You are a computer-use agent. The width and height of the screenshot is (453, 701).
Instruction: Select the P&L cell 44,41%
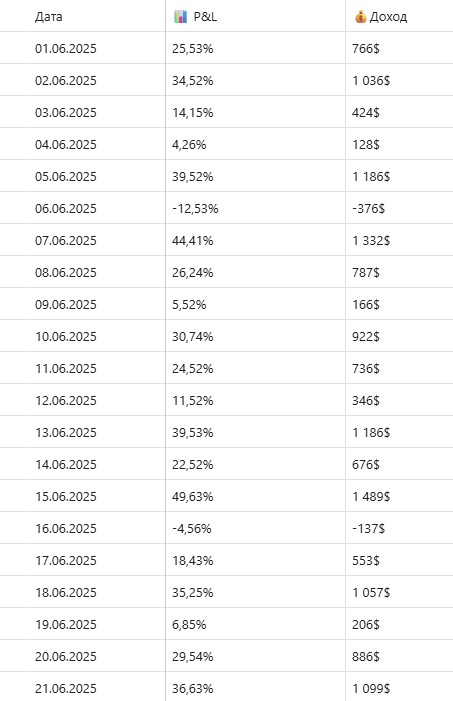(x=193, y=241)
